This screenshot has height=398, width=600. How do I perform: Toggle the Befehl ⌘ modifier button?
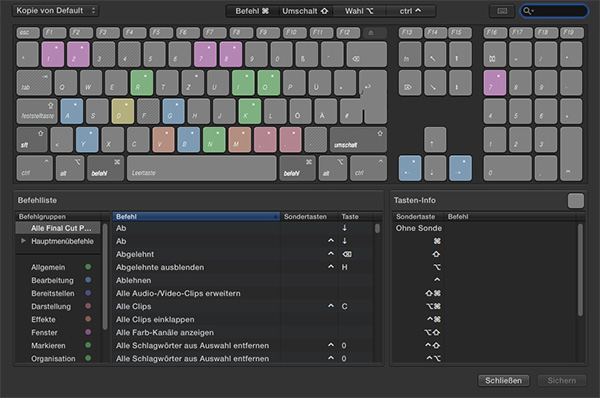coord(253,11)
